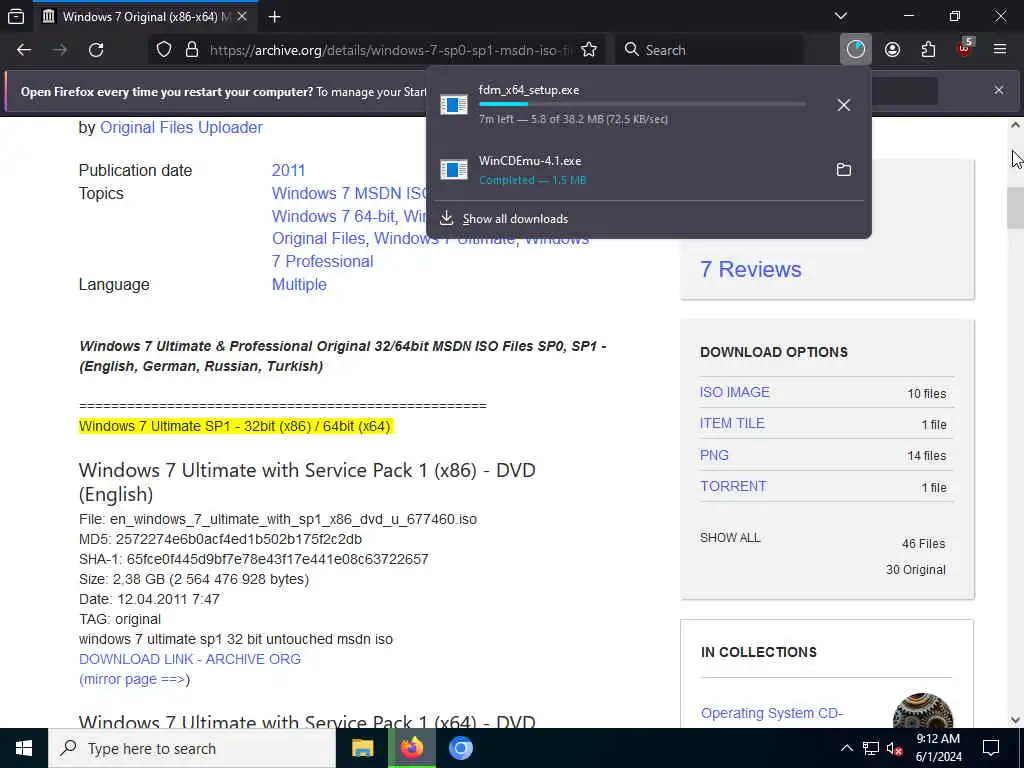Click SHOW ALL download files
Image resolution: width=1024 pixels, height=768 pixels.
(730, 537)
